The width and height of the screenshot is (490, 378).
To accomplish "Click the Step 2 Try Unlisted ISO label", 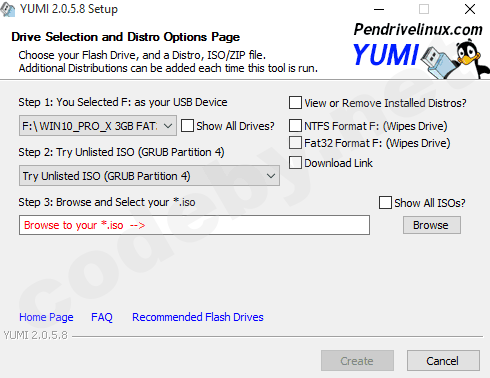I will 121,152.
